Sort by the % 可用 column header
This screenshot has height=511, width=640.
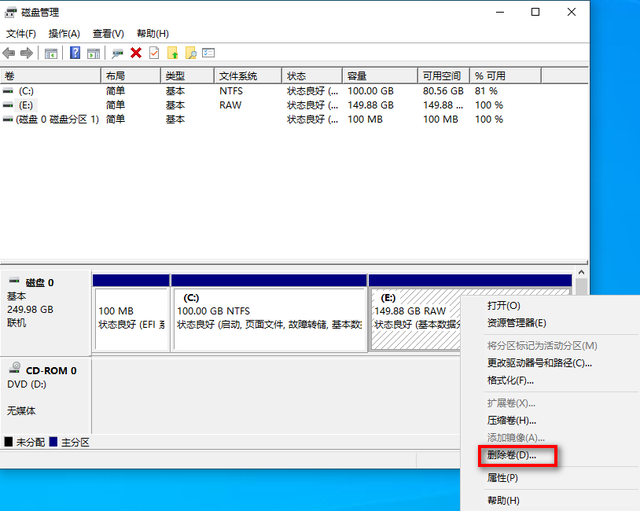506,76
